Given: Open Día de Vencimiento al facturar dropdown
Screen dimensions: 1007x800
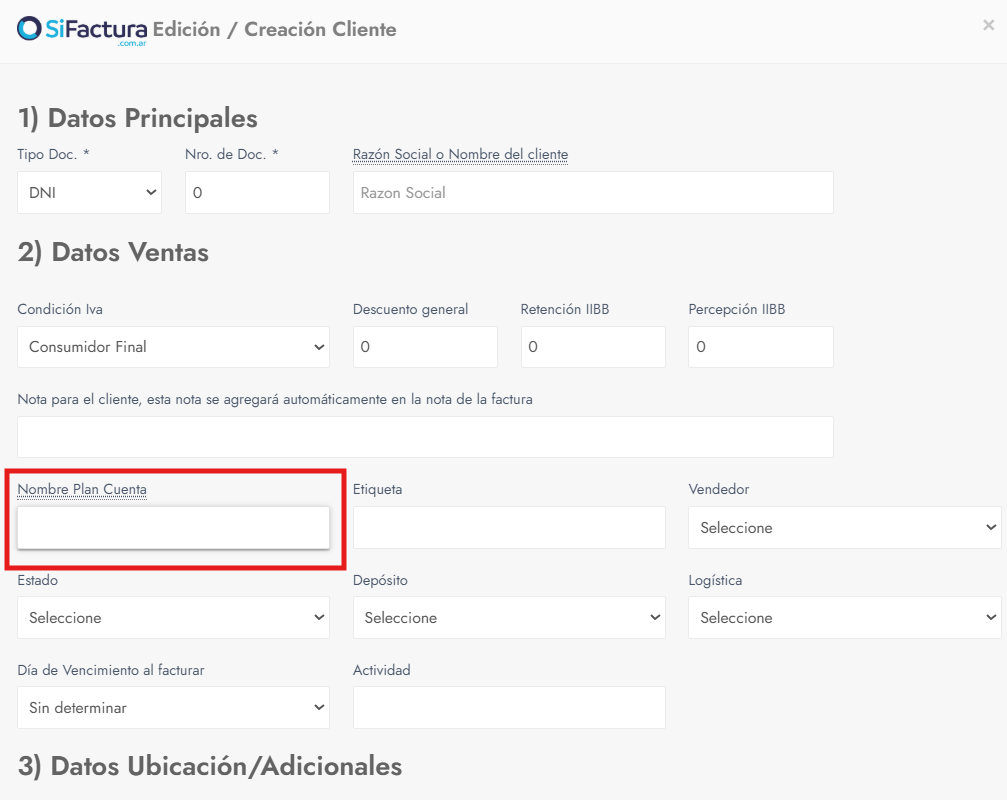Looking at the screenshot, I should 173,708.
